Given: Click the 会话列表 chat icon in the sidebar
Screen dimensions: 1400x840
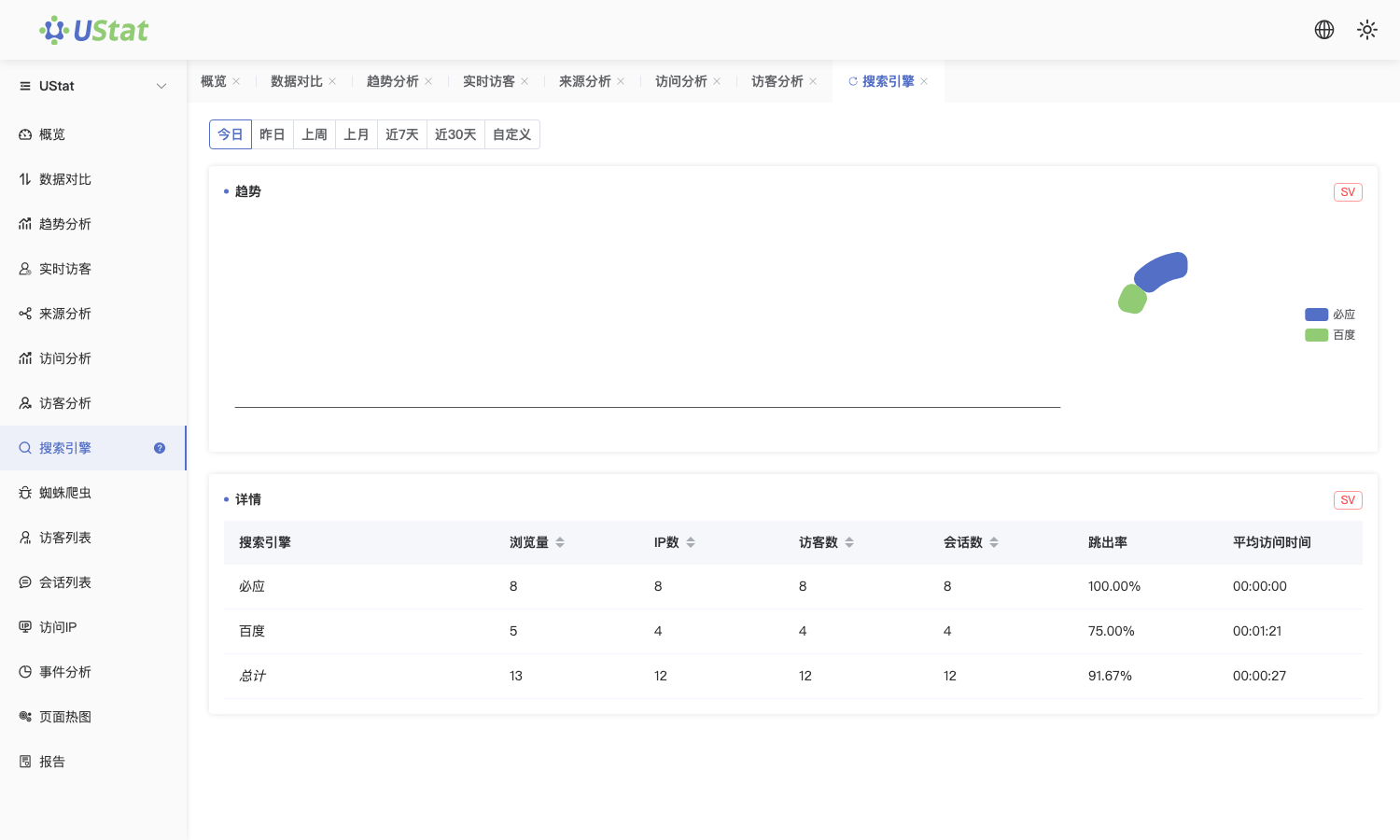Looking at the screenshot, I should click(x=25, y=582).
